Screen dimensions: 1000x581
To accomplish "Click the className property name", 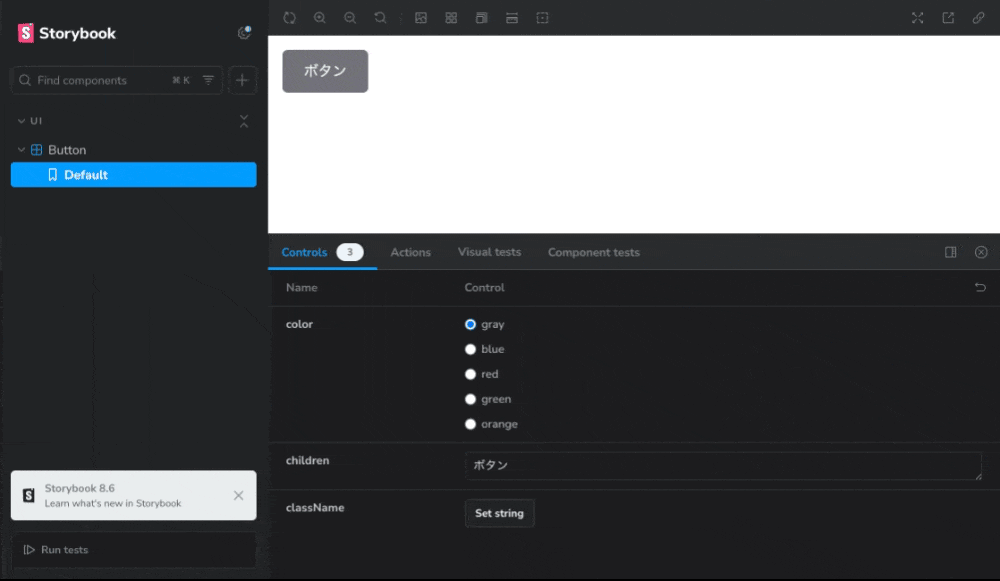I will click(x=315, y=508).
